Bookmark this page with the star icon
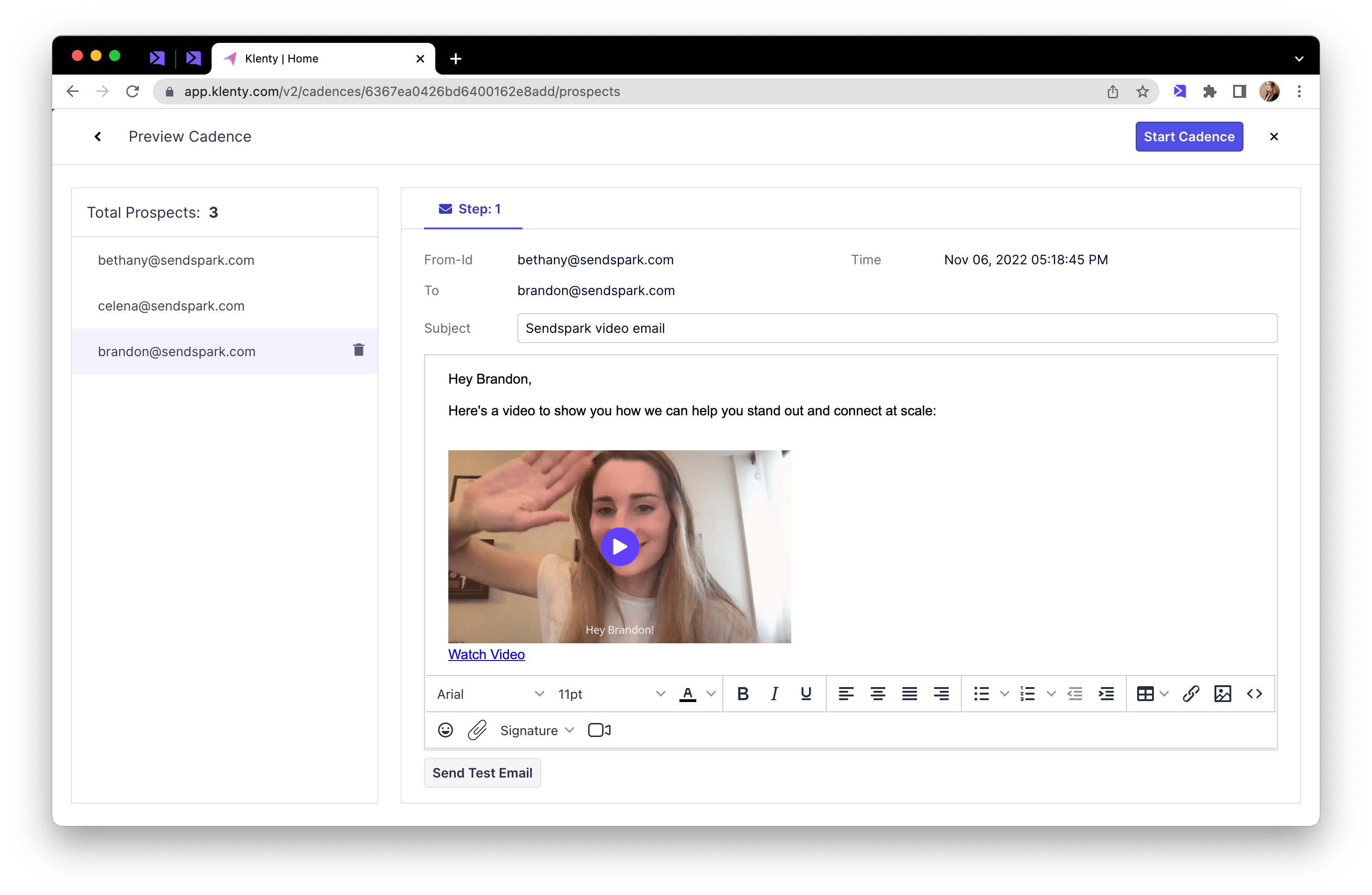The width and height of the screenshot is (1372, 895). click(1143, 91)
